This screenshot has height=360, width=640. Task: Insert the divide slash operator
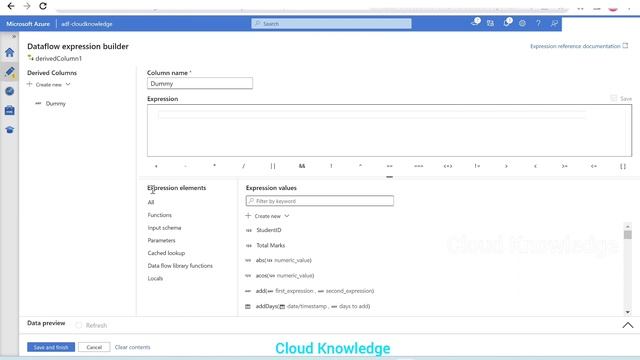point(244,166)
